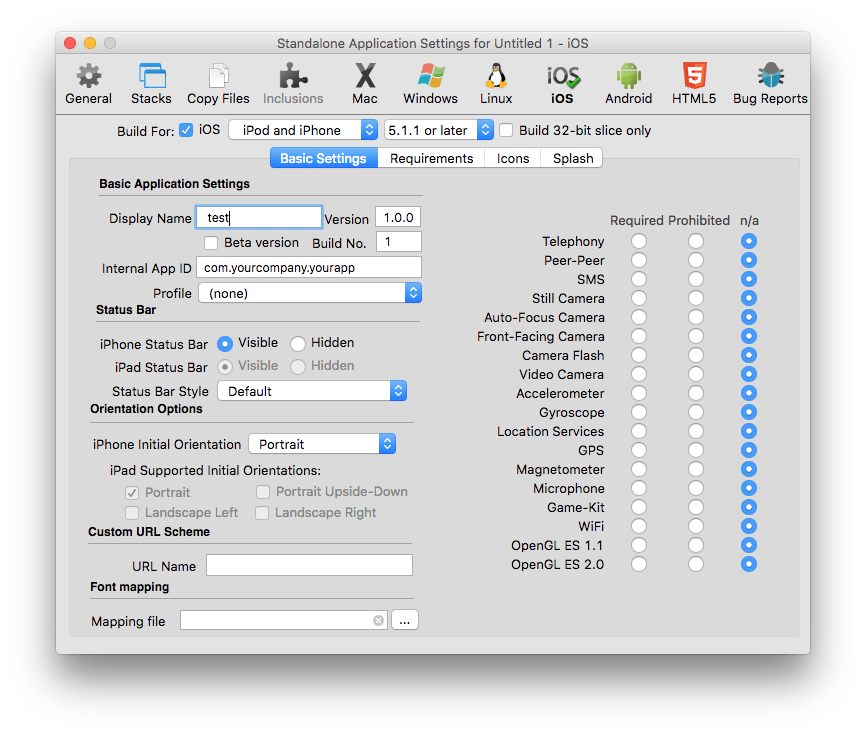Open the Status Bar Style dropdown
This screenshot has height=734, width=866.
pos(312,391)
